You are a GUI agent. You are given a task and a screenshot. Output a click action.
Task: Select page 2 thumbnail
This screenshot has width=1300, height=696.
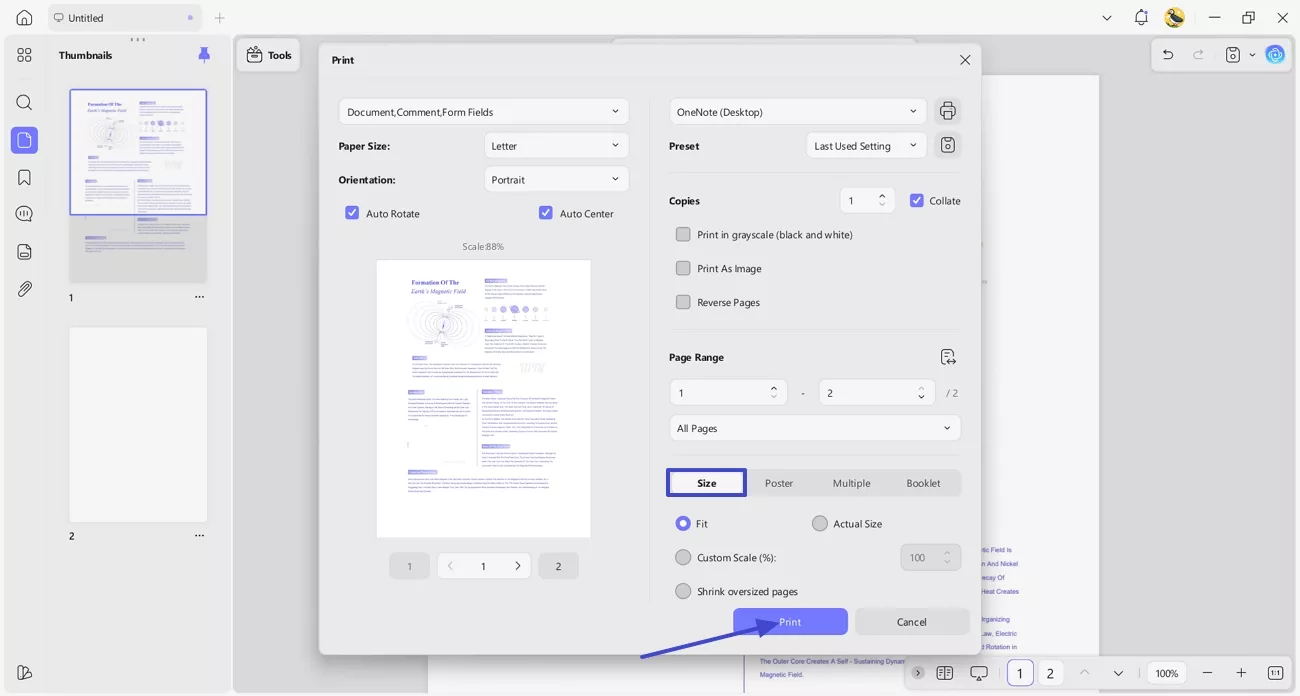(138, 424)
